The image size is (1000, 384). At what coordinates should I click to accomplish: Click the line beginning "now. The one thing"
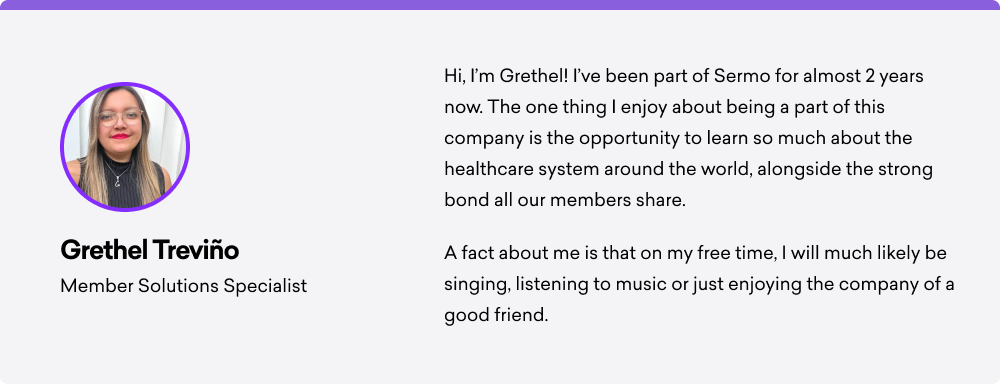(x=665, y=107)
